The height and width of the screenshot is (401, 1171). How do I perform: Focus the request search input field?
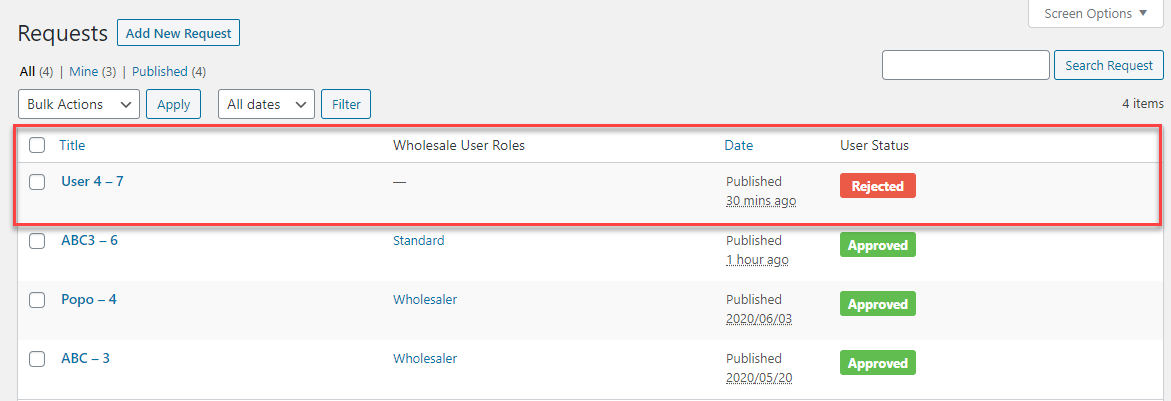coord(965,66)
